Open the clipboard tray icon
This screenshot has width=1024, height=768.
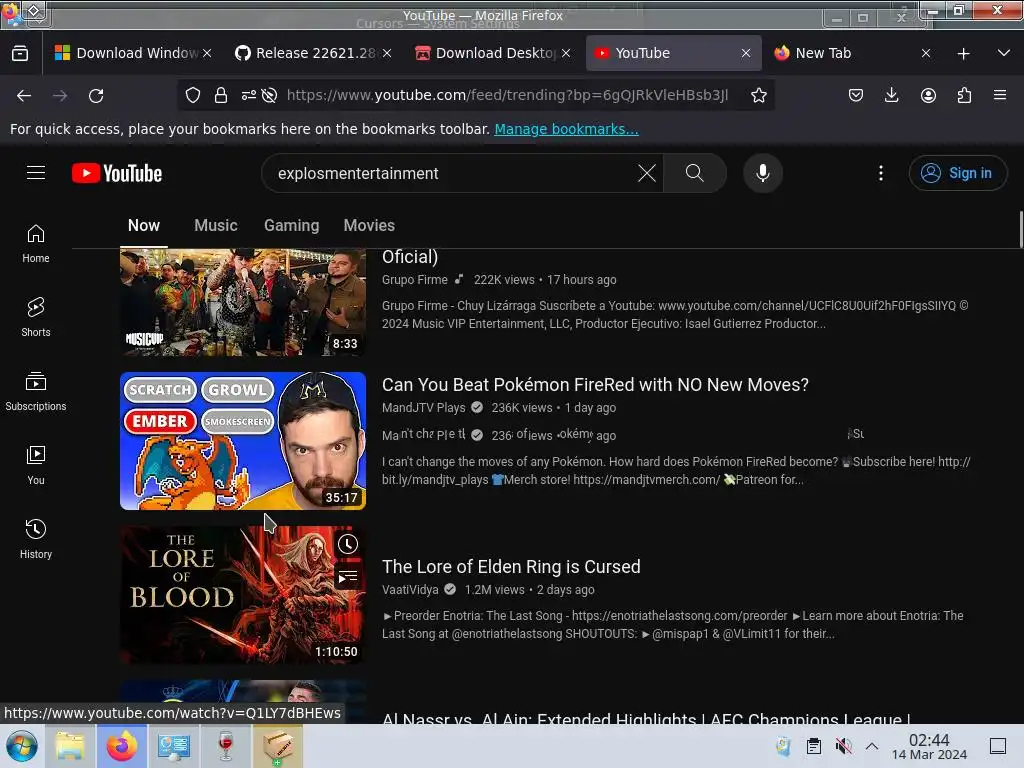coord(814,746)
